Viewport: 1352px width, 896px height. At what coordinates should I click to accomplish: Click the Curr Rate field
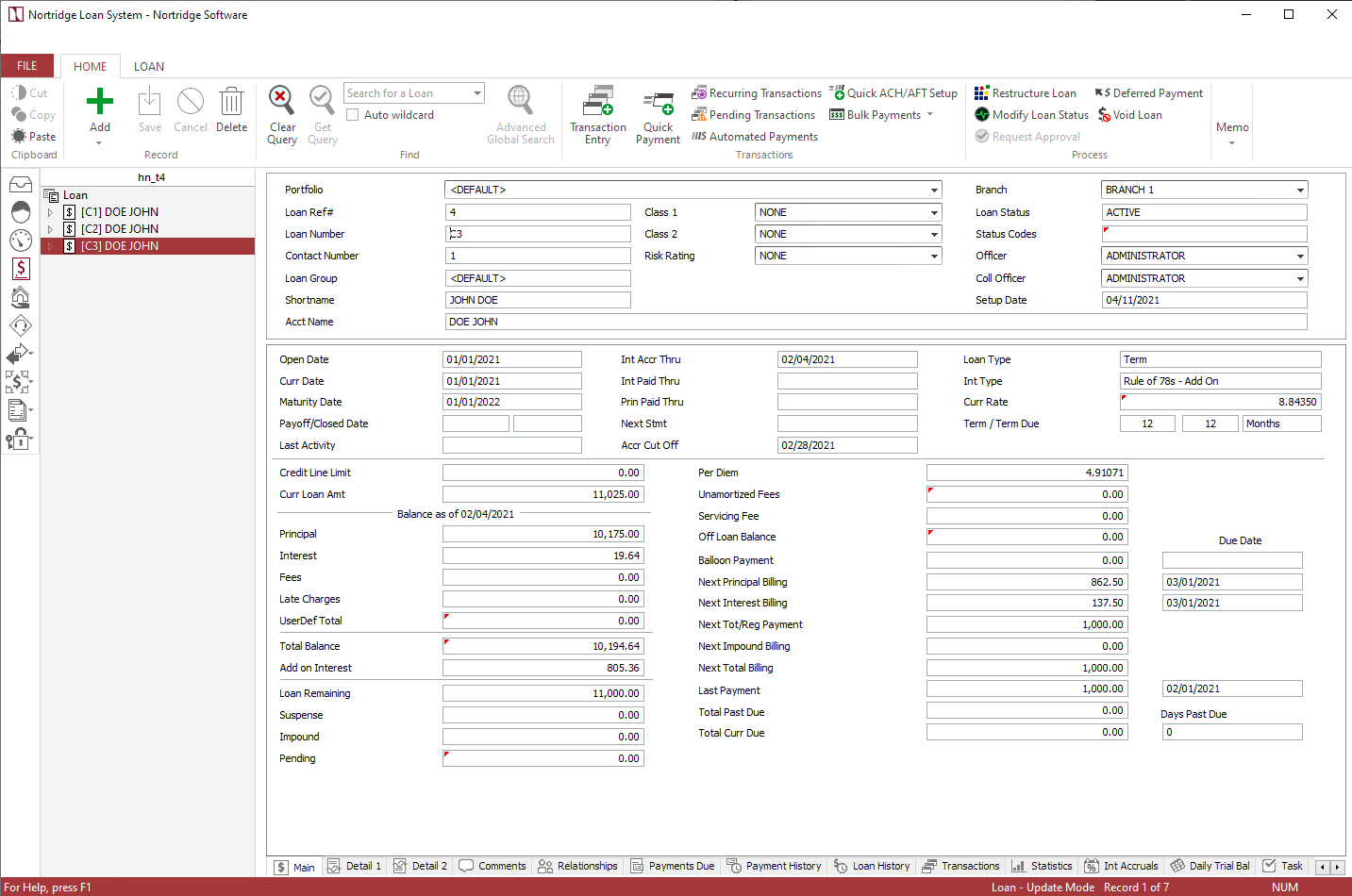(x=1221, y=402)
